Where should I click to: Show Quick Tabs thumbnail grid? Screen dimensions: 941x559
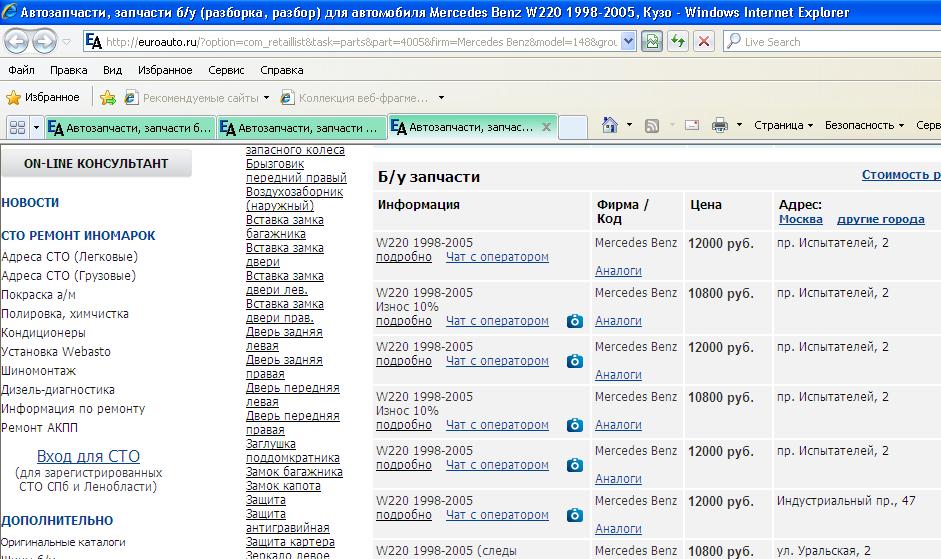tap(18, 127)
